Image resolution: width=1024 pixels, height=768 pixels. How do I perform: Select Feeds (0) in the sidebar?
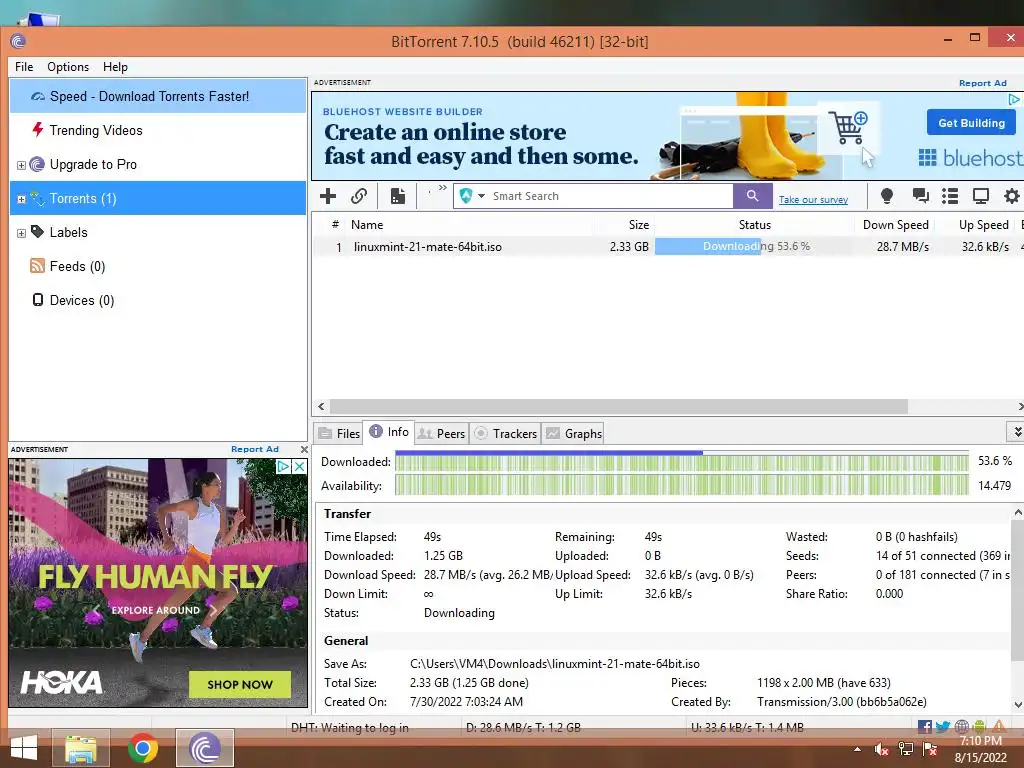pos(77,266)
